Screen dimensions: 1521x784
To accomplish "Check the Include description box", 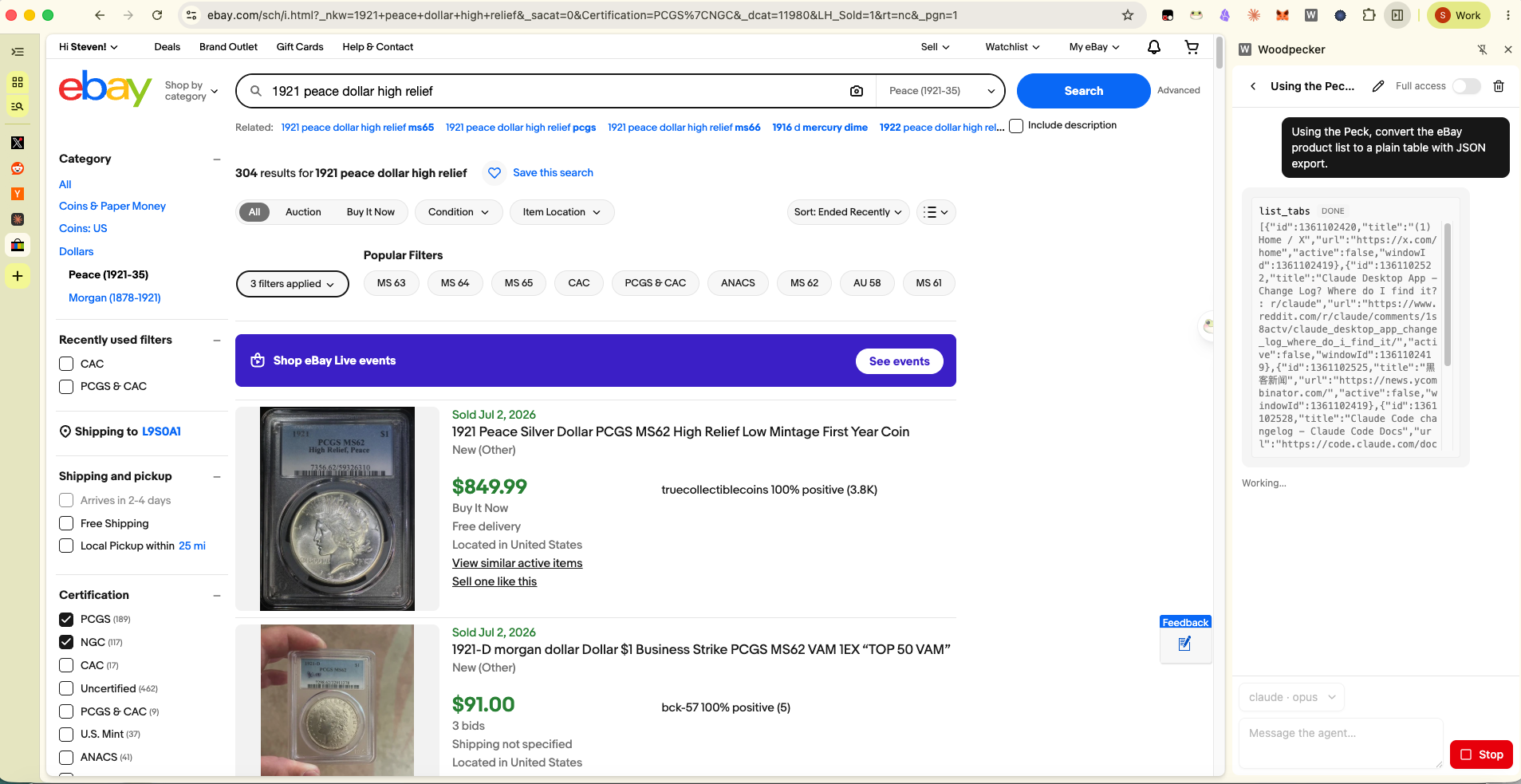I will pyautogui.click(x=1016, y=126).
